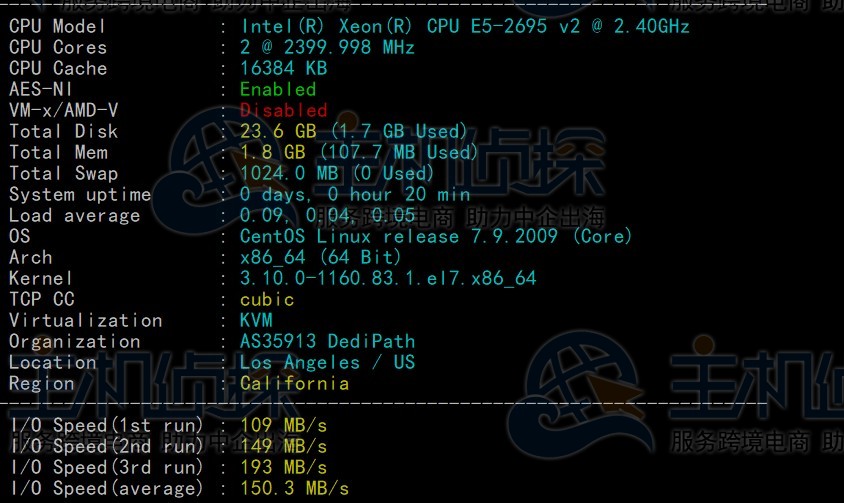Select the CPU Cache value 16384 KB
844x503 pixels.
click(x=283, y=69)
